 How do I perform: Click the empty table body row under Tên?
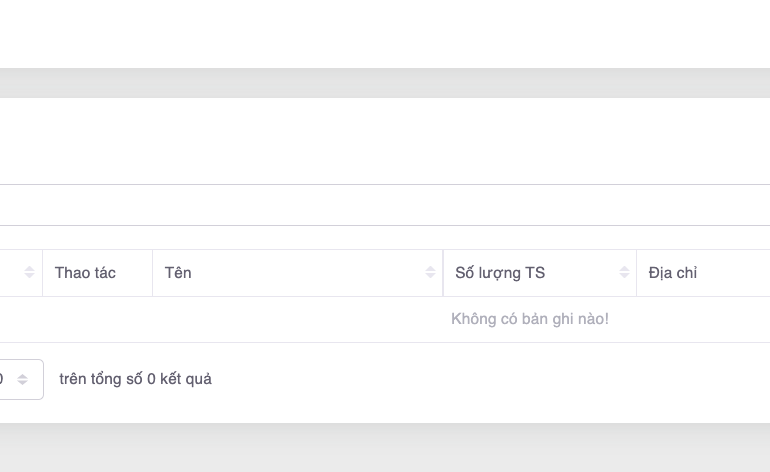[290, 319]
